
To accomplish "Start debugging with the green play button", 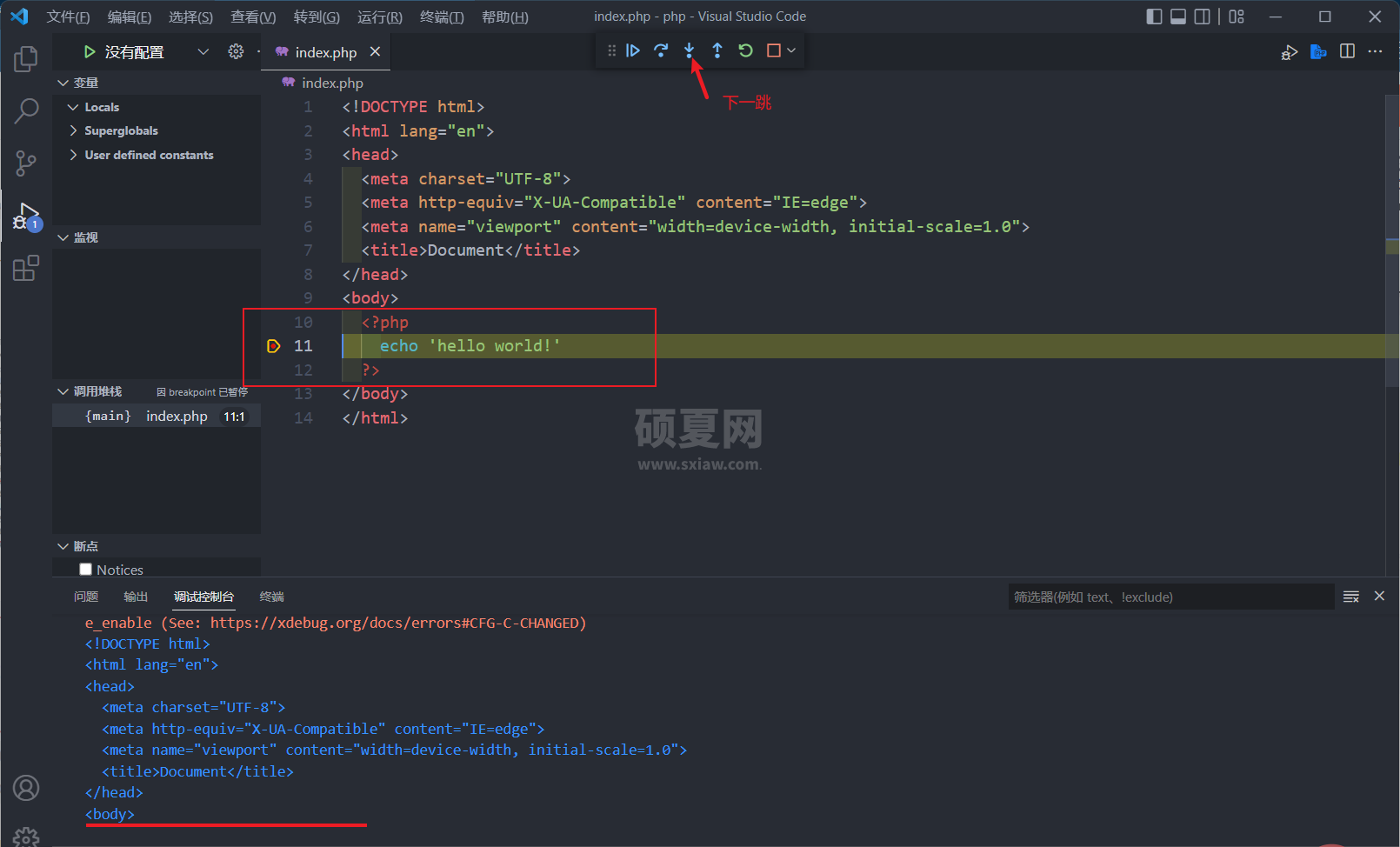I will [89, 52].
